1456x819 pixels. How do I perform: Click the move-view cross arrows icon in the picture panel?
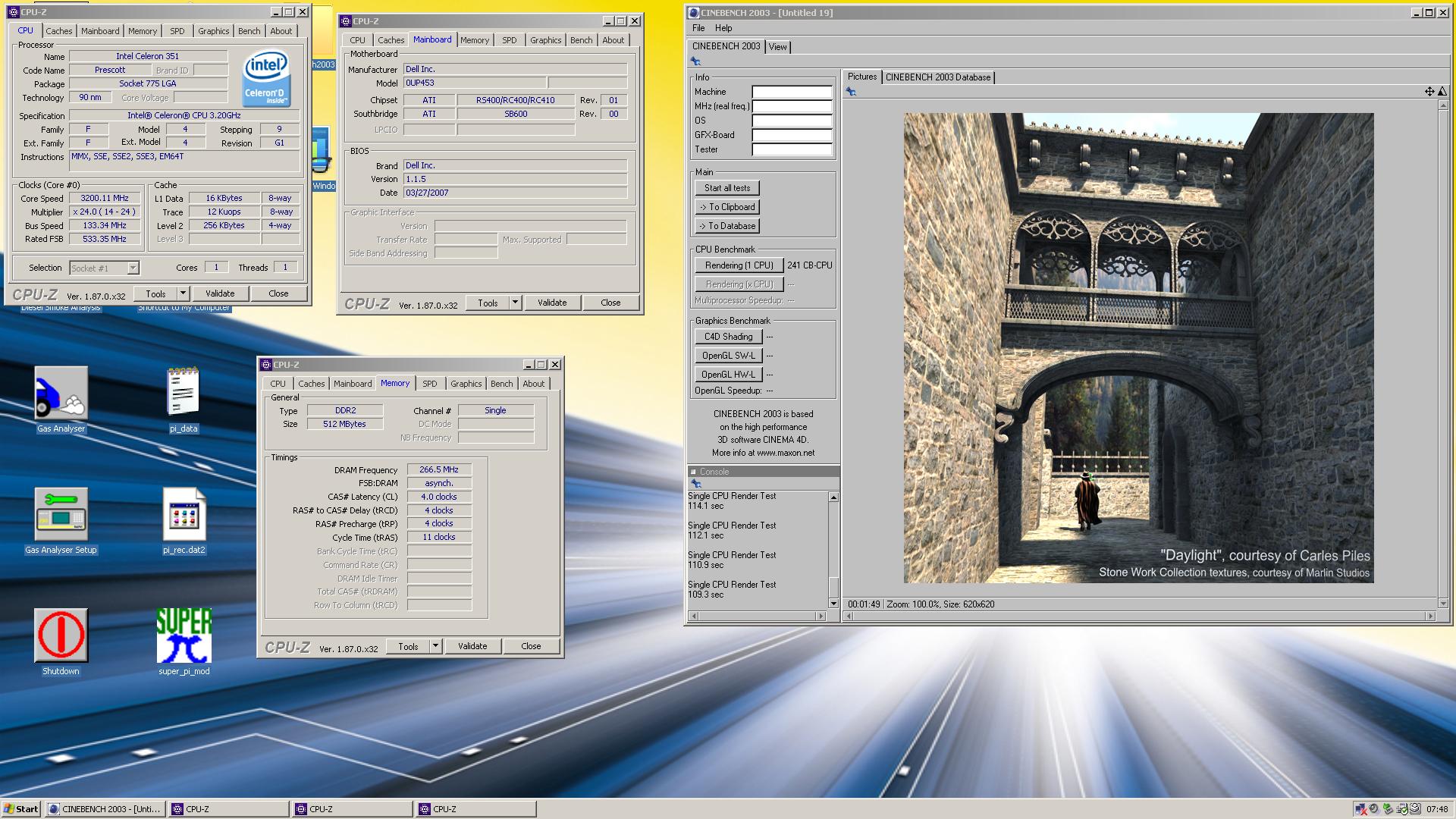click(x=1429, y=92)
